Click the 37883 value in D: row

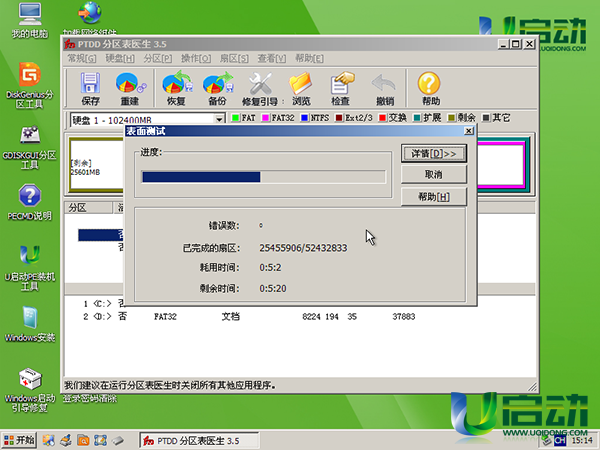pyautogui.click(x=404, y=316)
